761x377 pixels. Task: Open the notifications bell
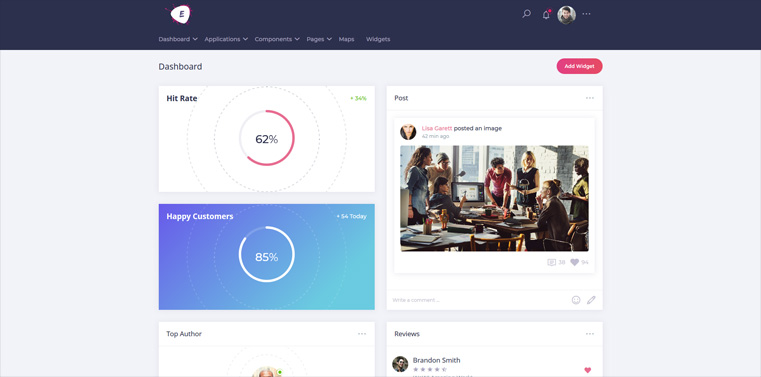[x=546, y=15]
